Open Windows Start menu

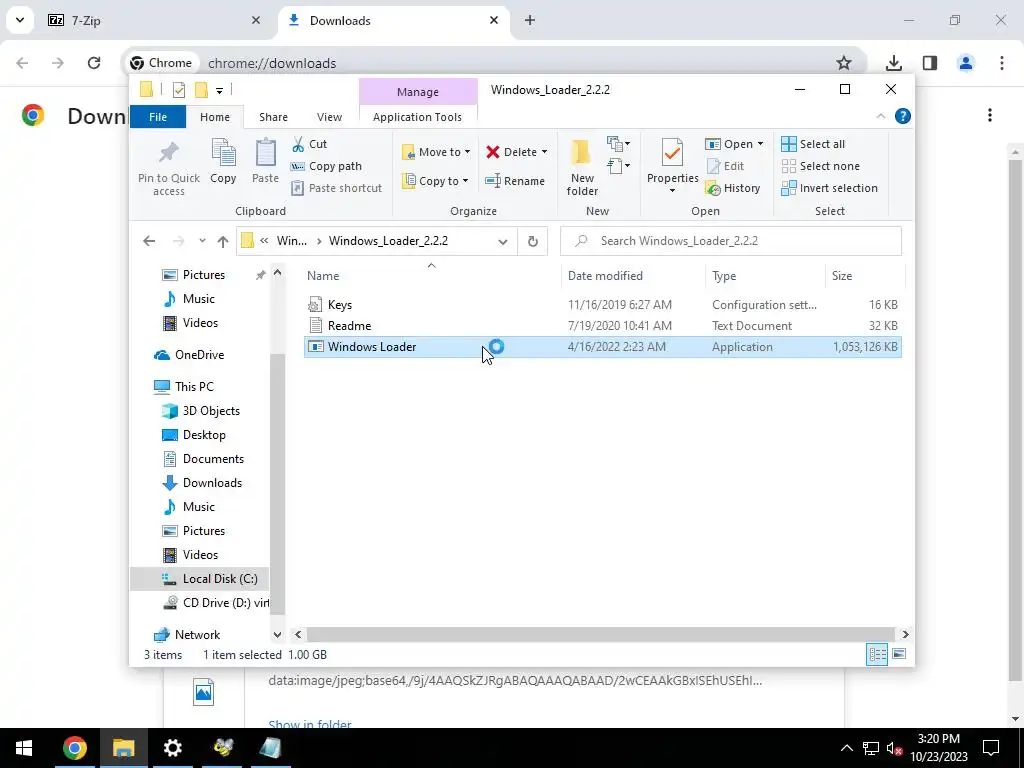24,748
